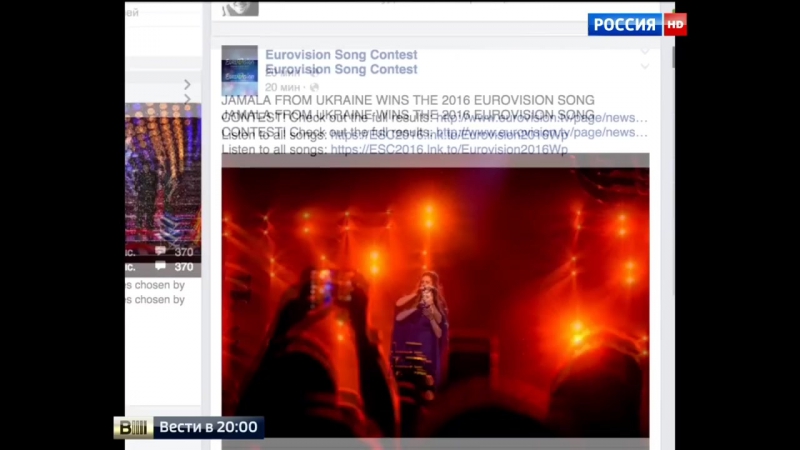Open the post's options chevron beside the page name
The height and width of the screenshot is (450, 800).
pyautogui.click(x=645, y=66)
